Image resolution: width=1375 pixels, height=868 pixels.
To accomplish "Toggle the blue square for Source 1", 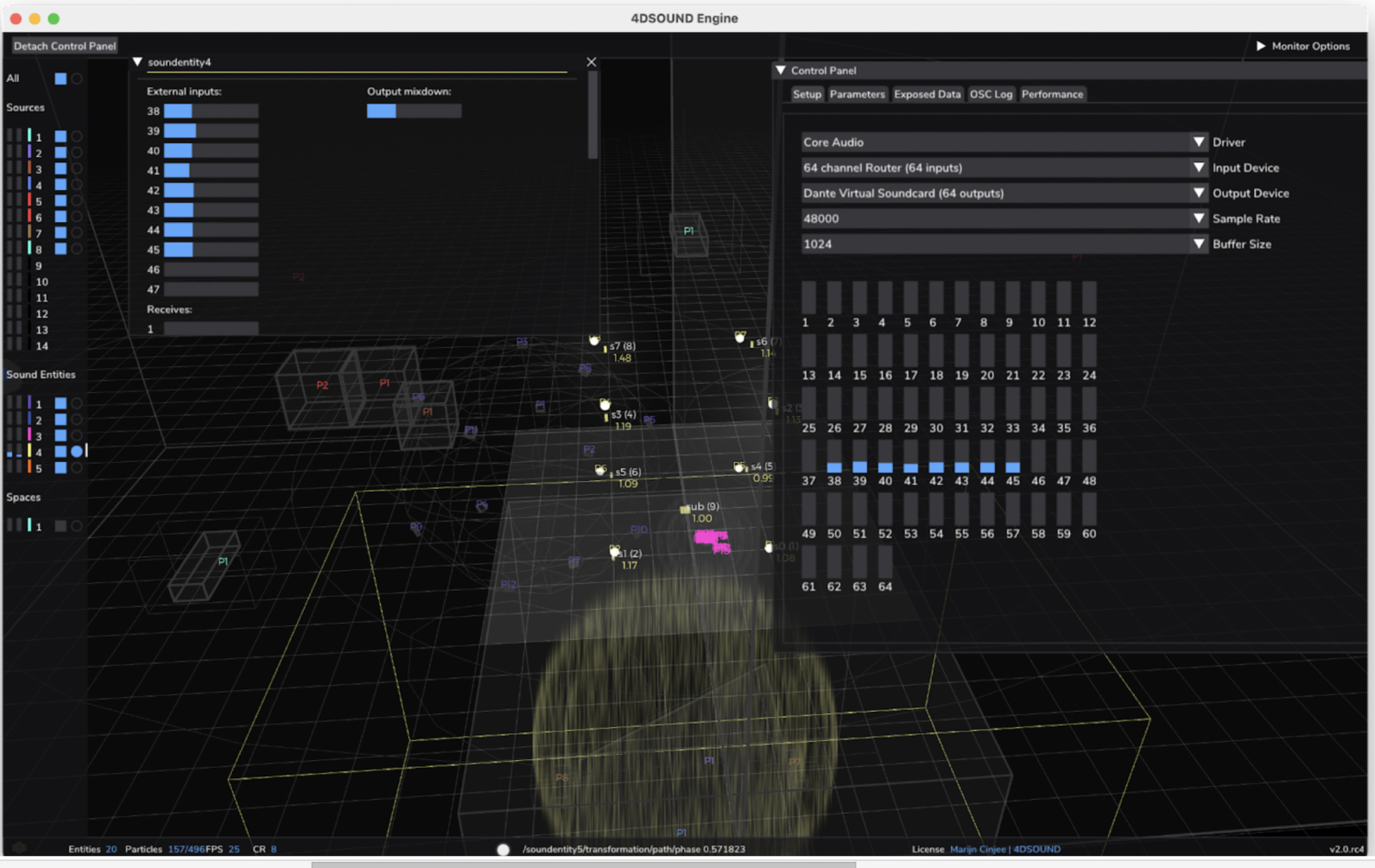I will 60,136.
